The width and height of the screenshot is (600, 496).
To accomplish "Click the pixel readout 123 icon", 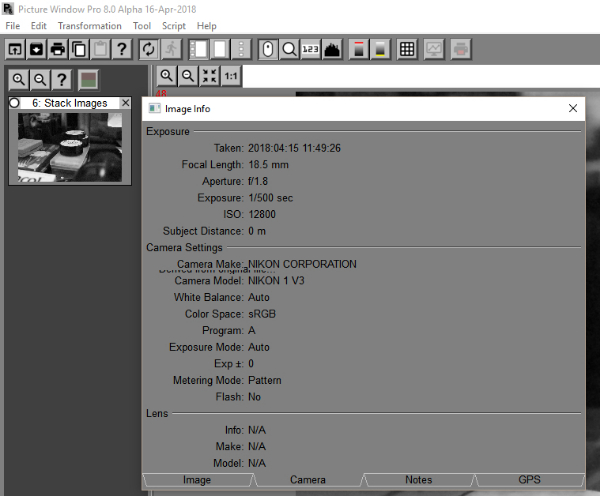I will point(311,49).
